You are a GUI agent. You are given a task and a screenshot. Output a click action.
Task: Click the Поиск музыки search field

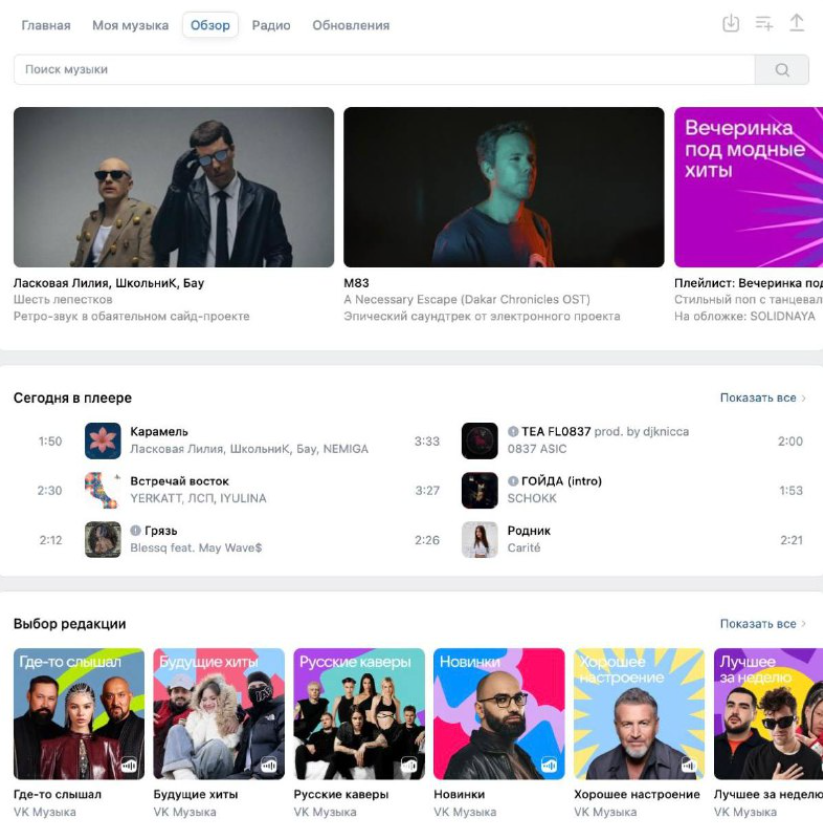[x=383, y=70]
